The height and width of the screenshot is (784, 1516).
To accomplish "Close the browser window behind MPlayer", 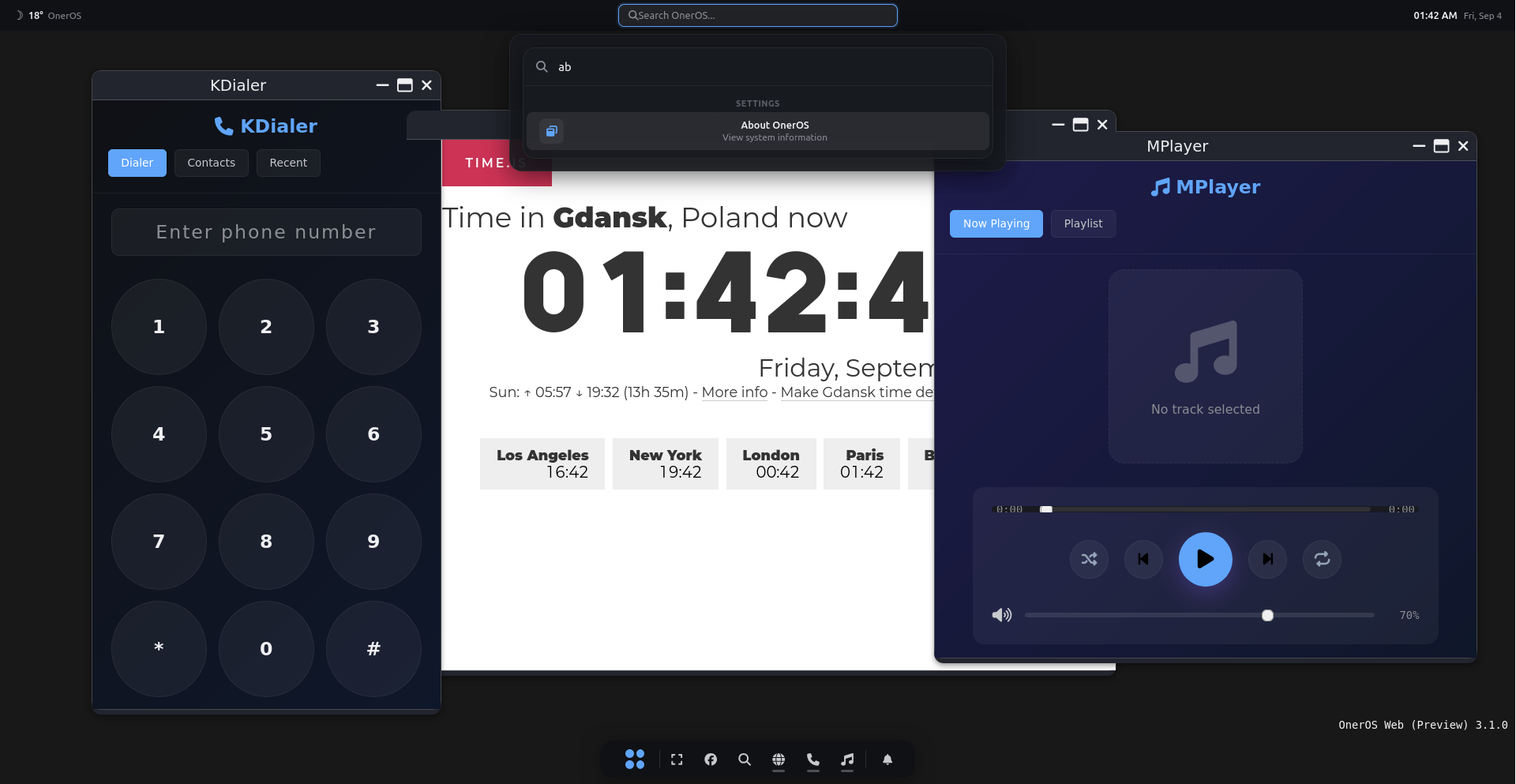I will point(1102,125).
